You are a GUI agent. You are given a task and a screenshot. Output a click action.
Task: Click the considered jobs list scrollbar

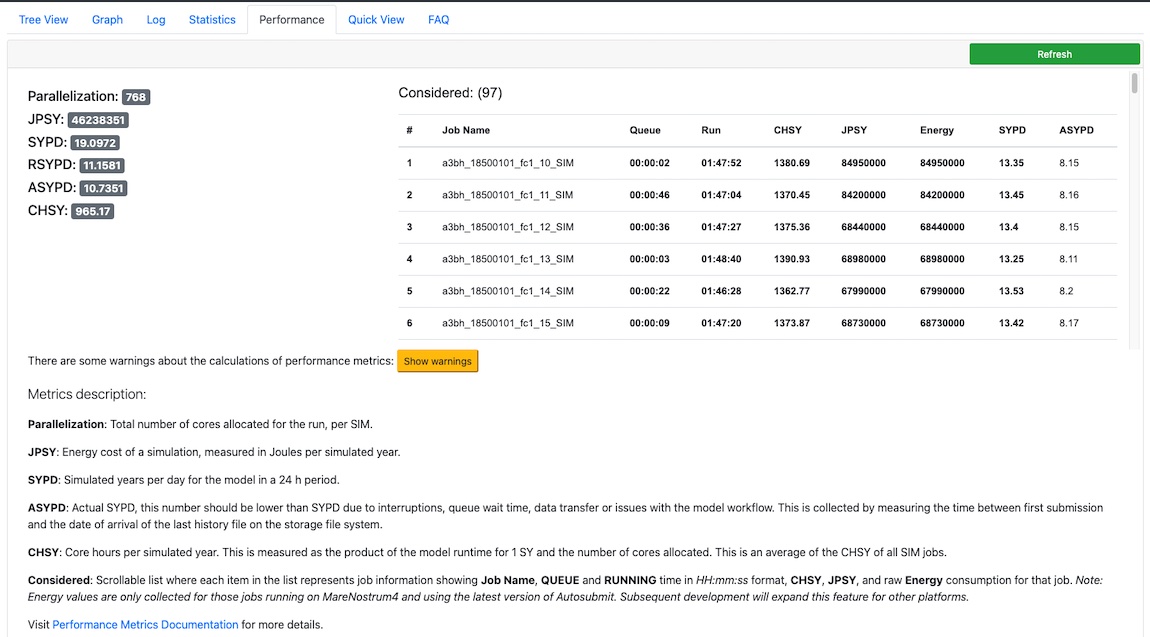(1134, 83)
